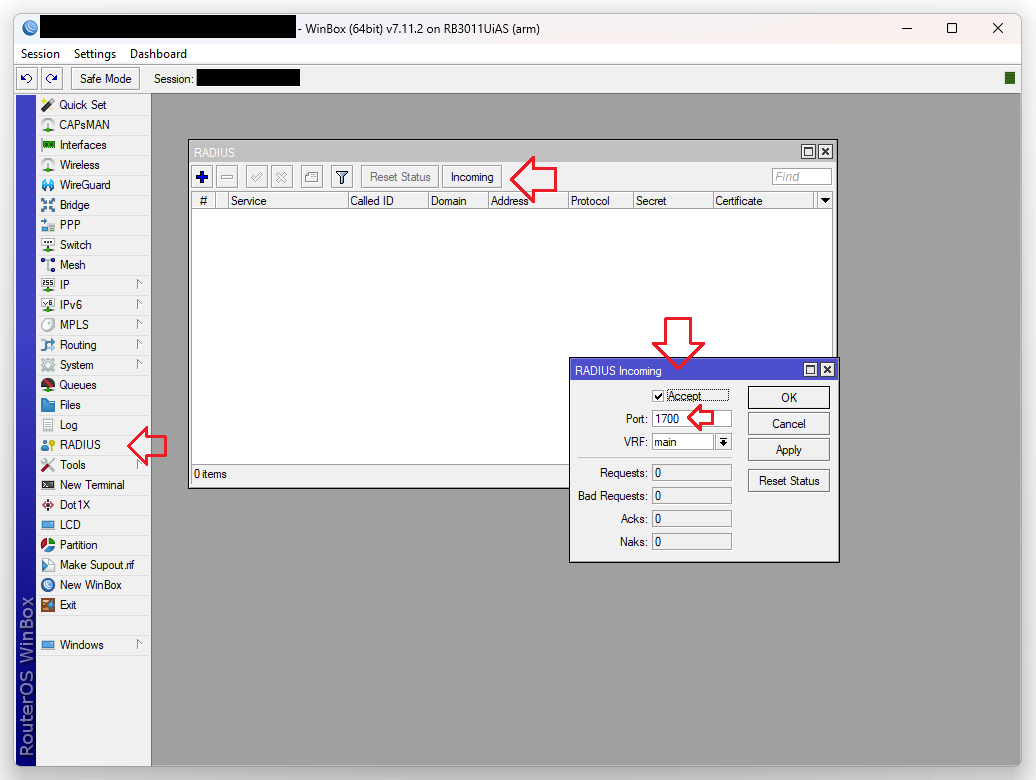1036x780 pixels.
Task: Toggle the Accept checkbox in RADIUS Incoming
Action: pos(658,396)
